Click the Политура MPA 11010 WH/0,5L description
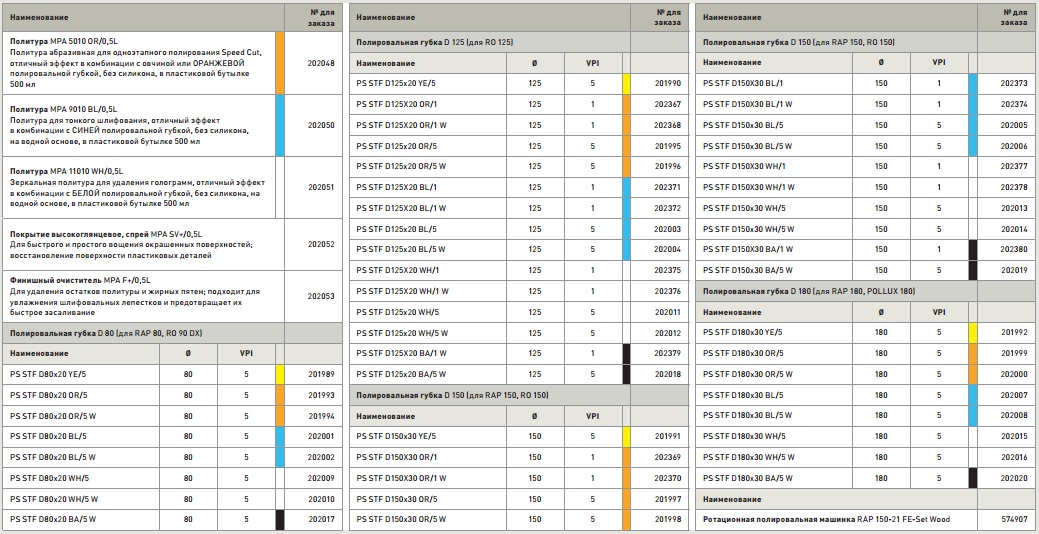The image size is (1039, 534). 138,187
